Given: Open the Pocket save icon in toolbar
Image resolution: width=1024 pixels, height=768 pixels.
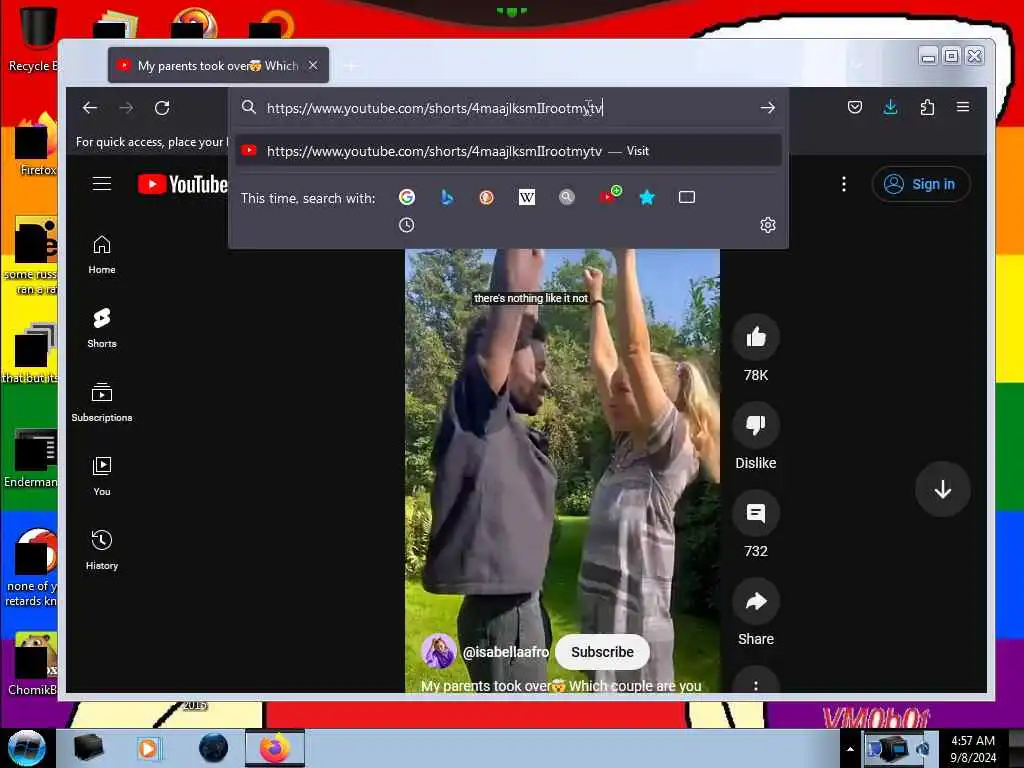Looking at the screenshot, I should click(x=854, y=107).
